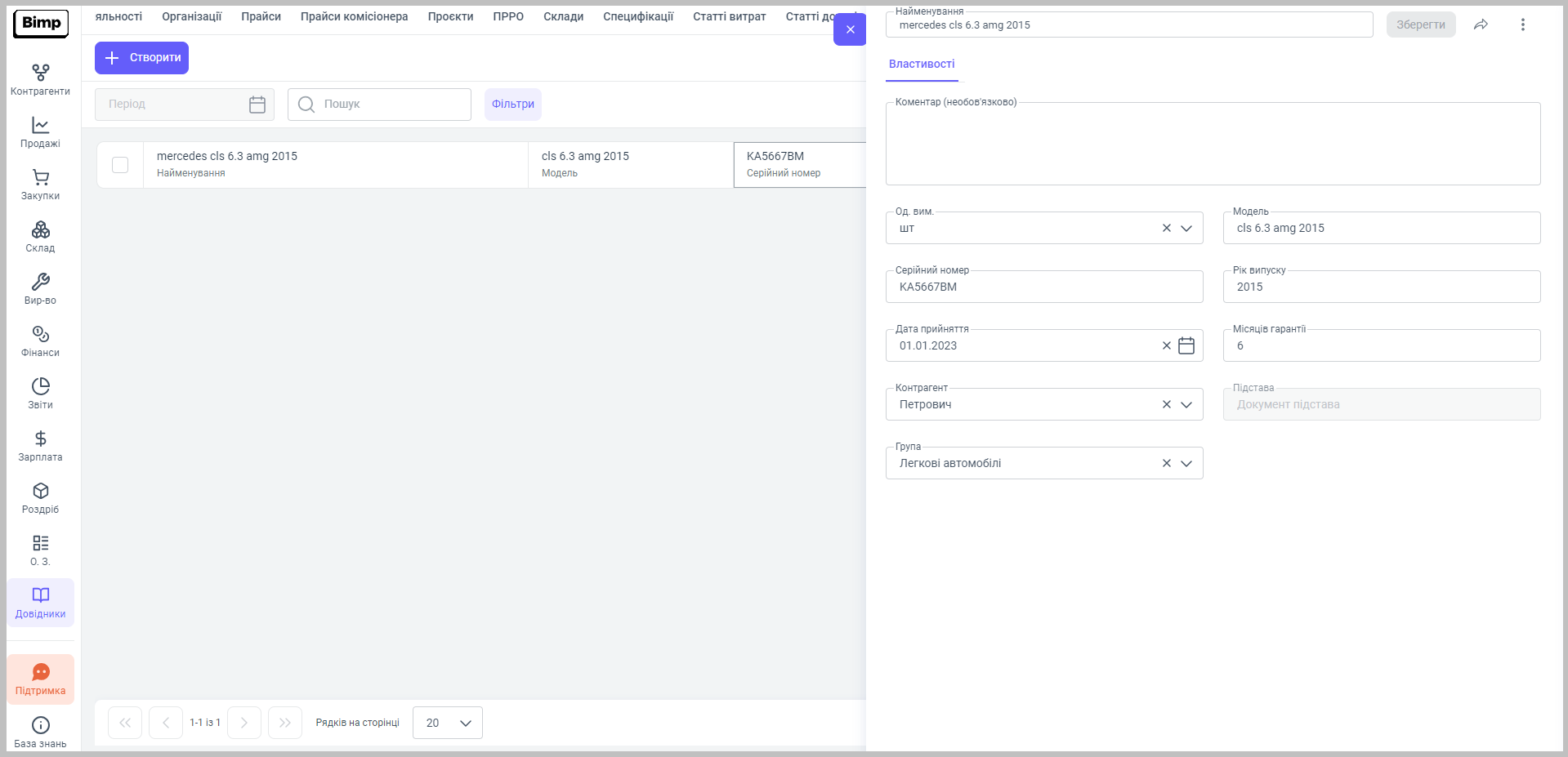Close the side panel with X button

[x=850, y=29]
